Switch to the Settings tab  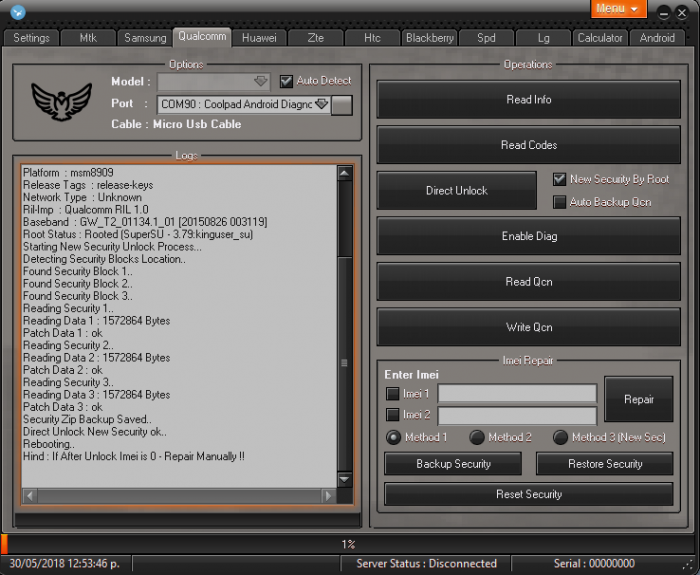pos(31,38)
